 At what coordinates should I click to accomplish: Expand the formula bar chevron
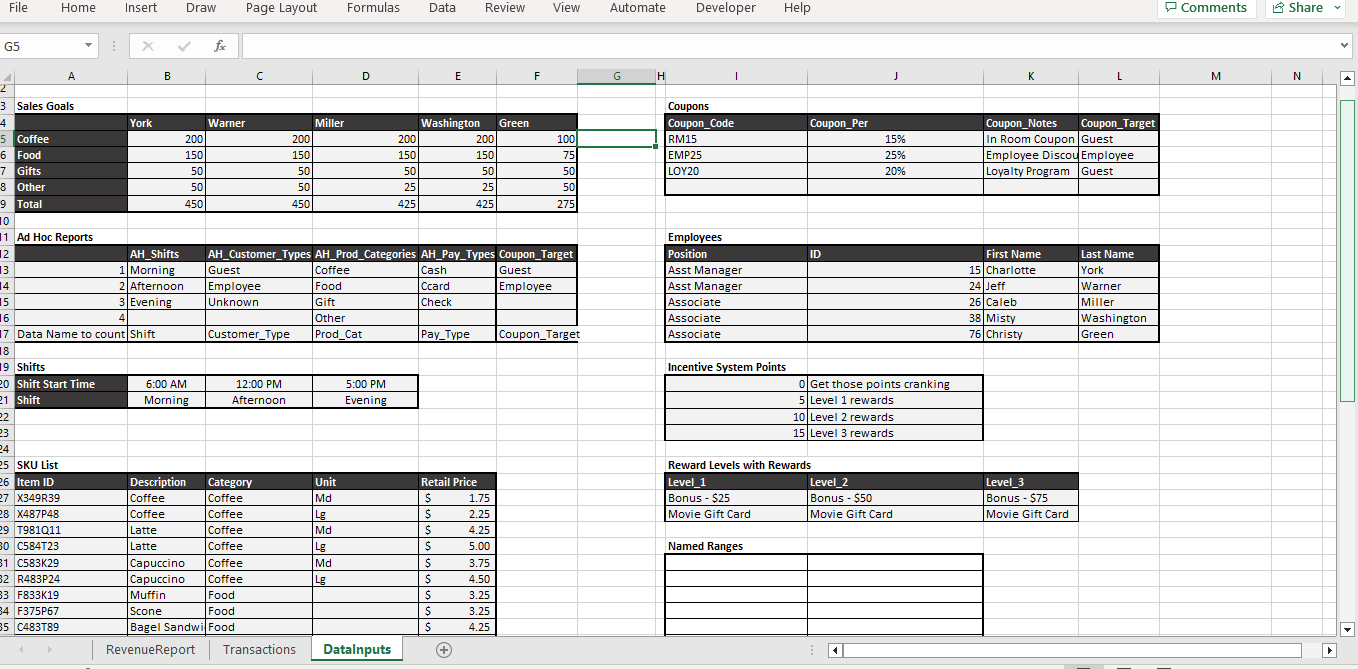(x=1345, y=47)
